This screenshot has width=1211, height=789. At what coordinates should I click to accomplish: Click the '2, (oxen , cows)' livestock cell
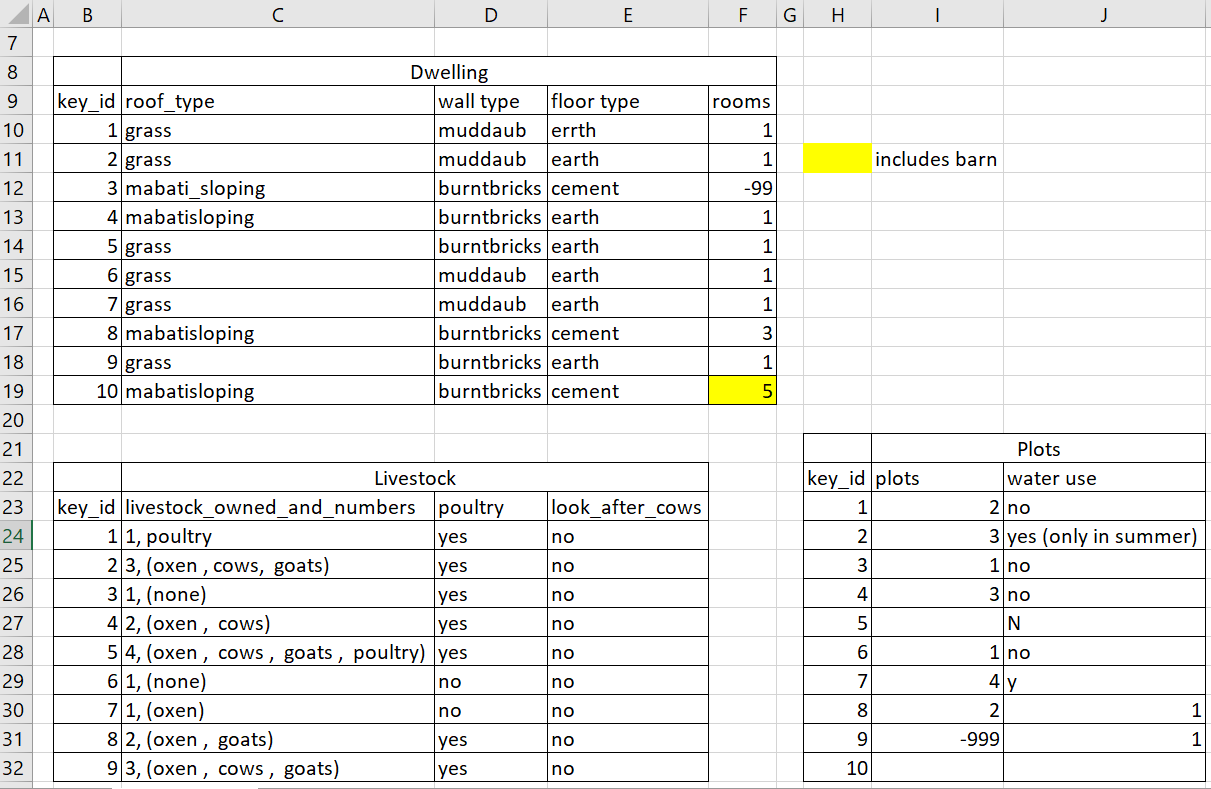coord(278,623)
